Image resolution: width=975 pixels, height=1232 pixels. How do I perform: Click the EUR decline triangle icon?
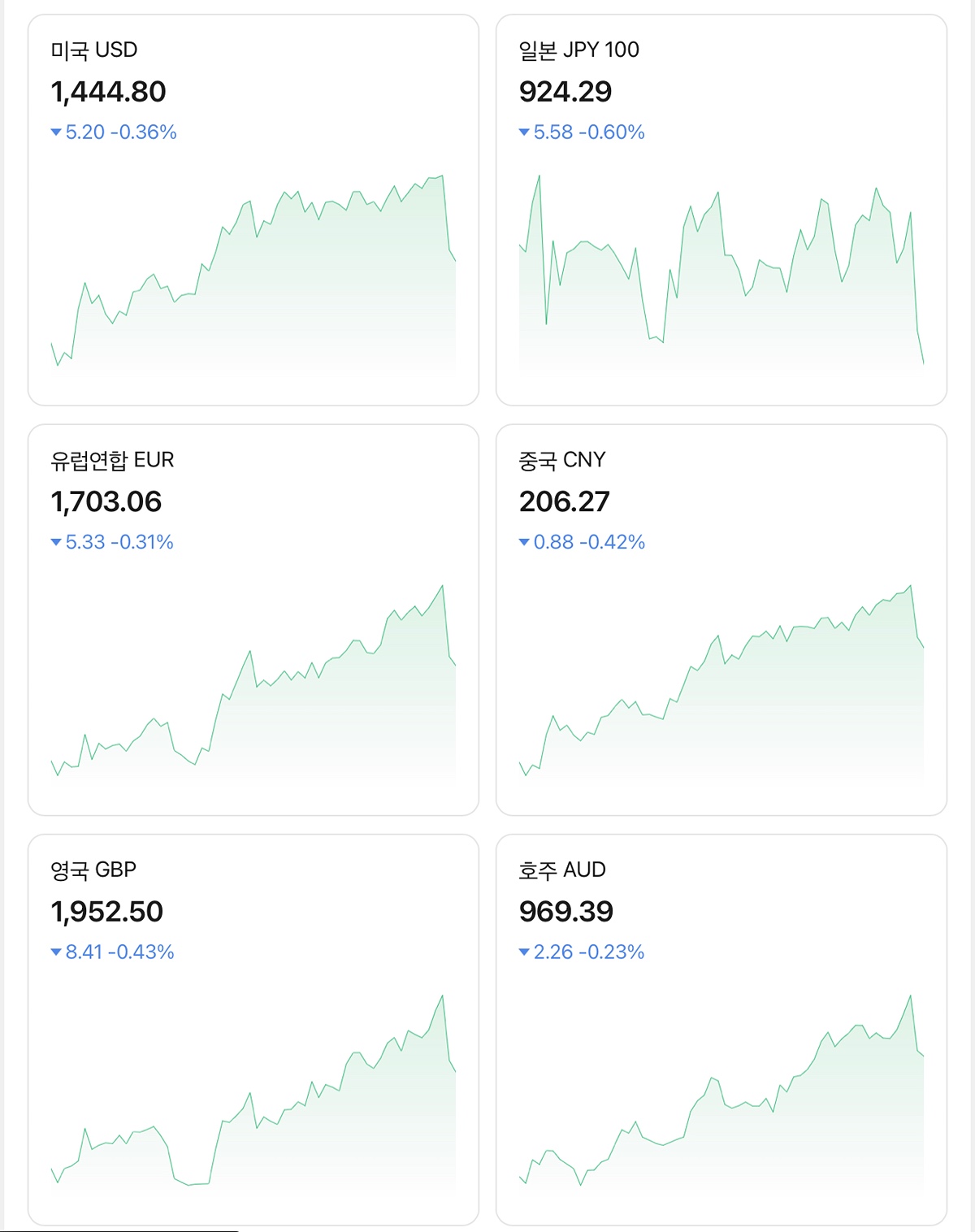coord(56,542)
